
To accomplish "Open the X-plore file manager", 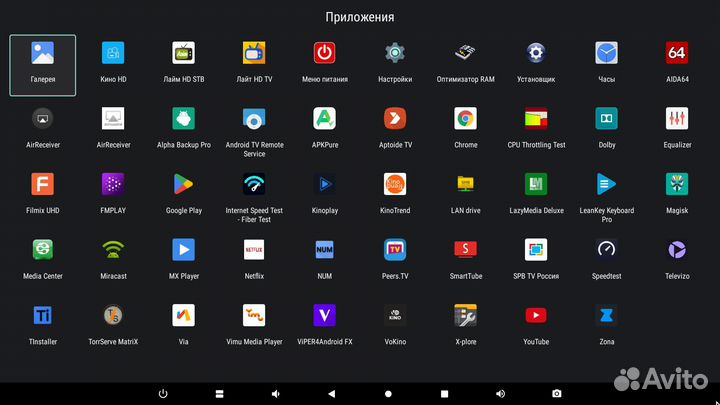I will [x=465, y=316].
